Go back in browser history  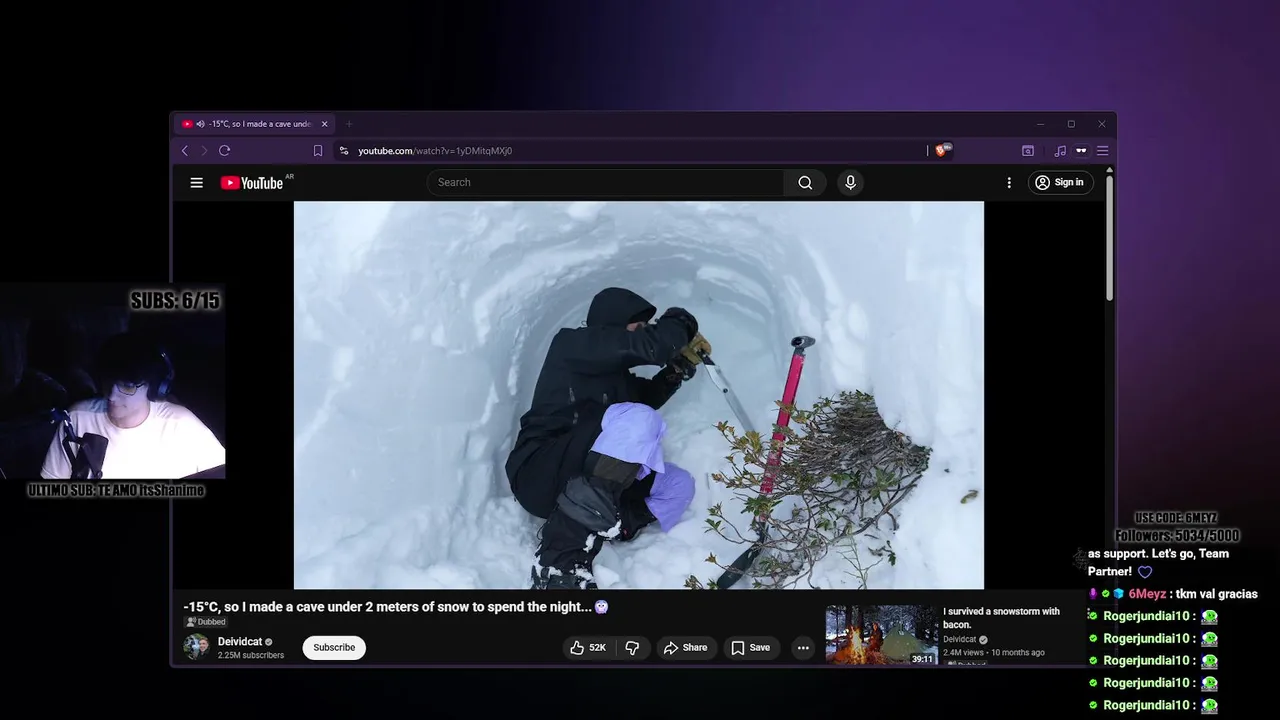[185, 151]
